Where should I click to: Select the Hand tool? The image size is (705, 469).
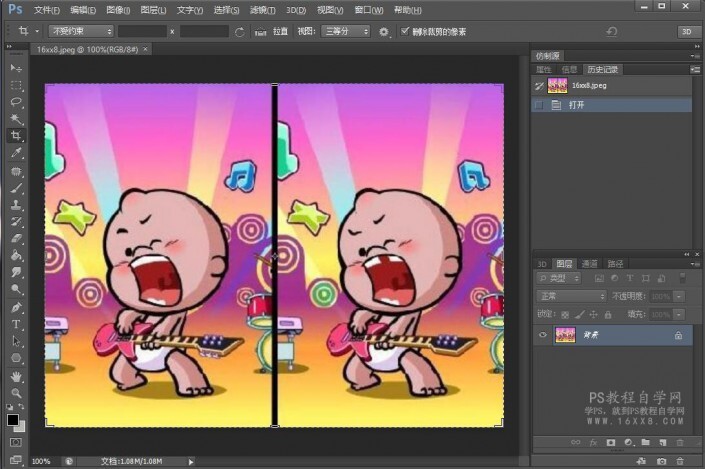tap(16, 376)
